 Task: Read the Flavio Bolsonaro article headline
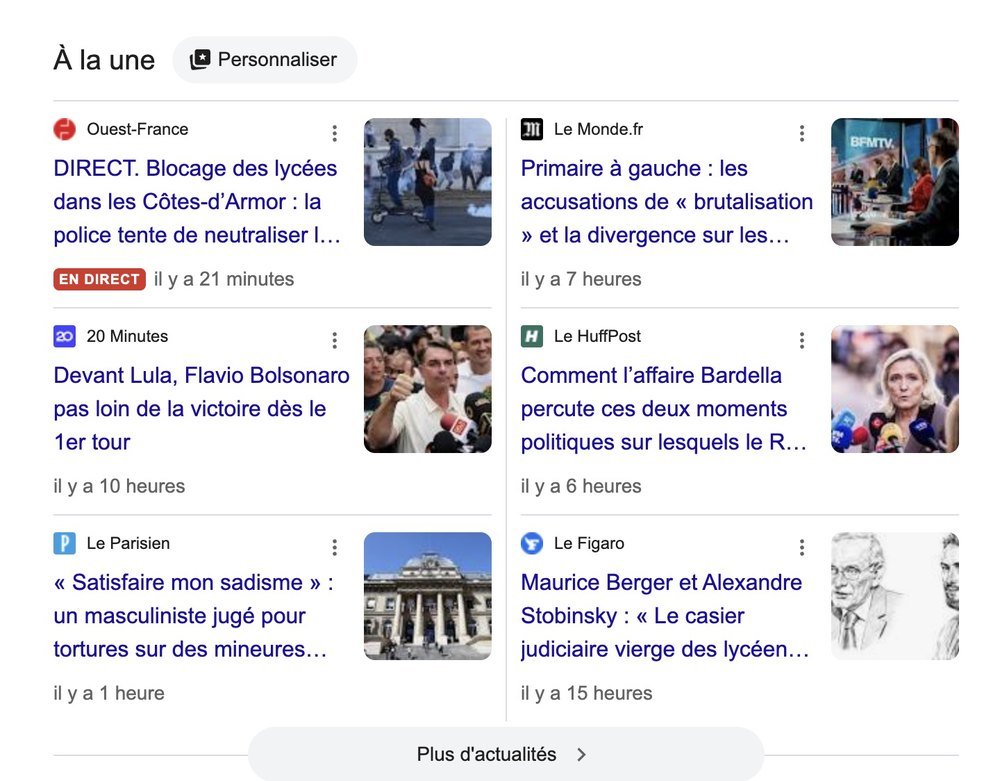tap(202, 409)
